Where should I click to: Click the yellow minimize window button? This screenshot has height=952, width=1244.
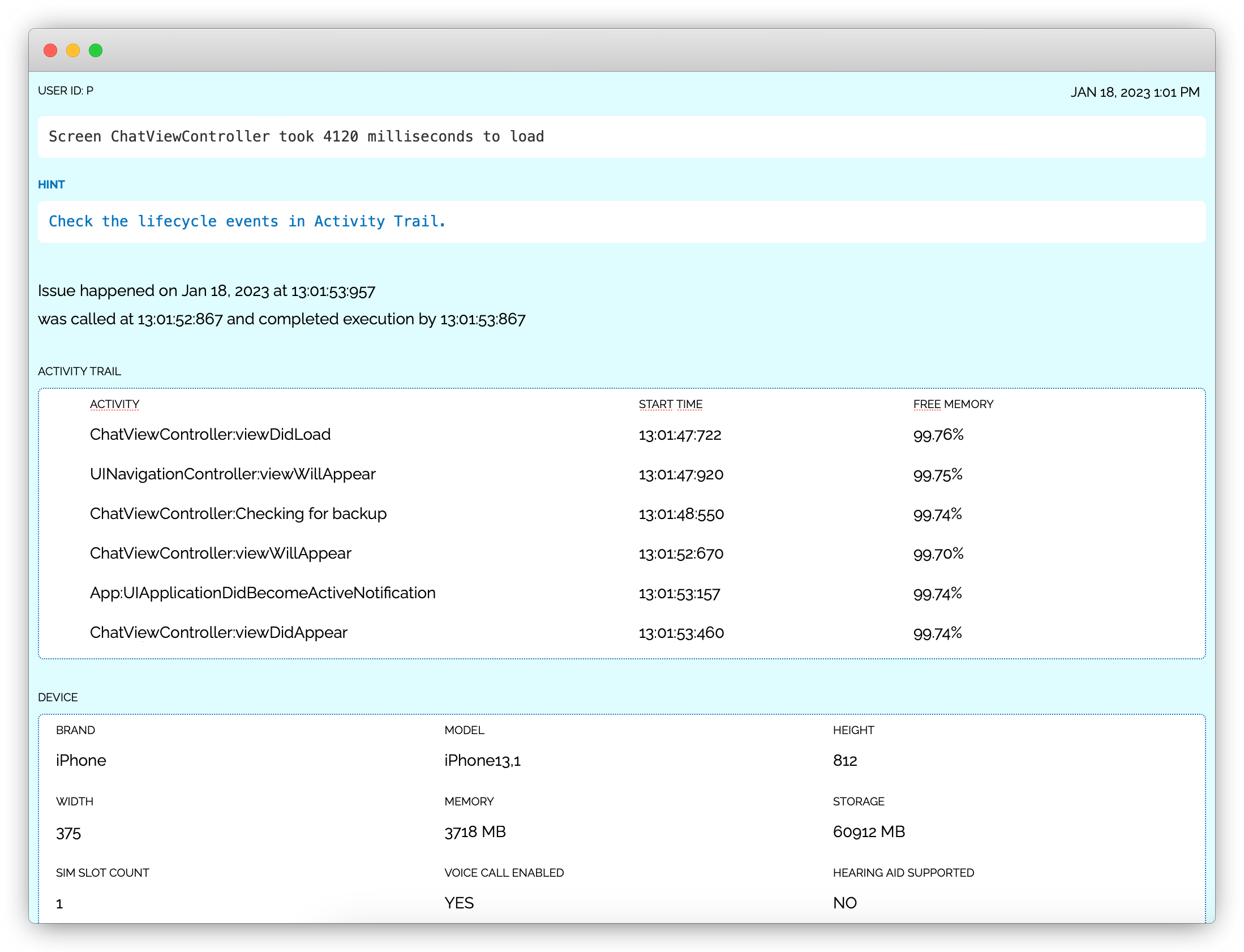(73, 50)
